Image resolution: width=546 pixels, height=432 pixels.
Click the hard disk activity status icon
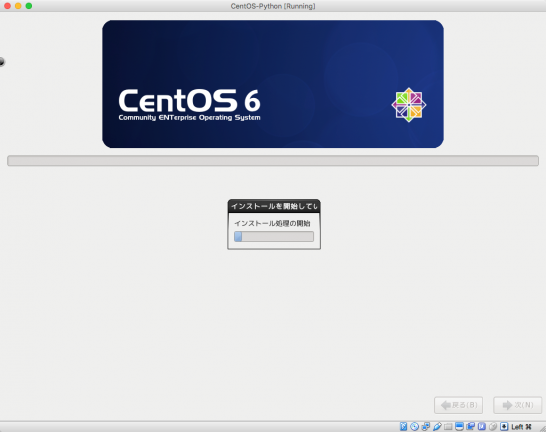click(x=403, y=426)
